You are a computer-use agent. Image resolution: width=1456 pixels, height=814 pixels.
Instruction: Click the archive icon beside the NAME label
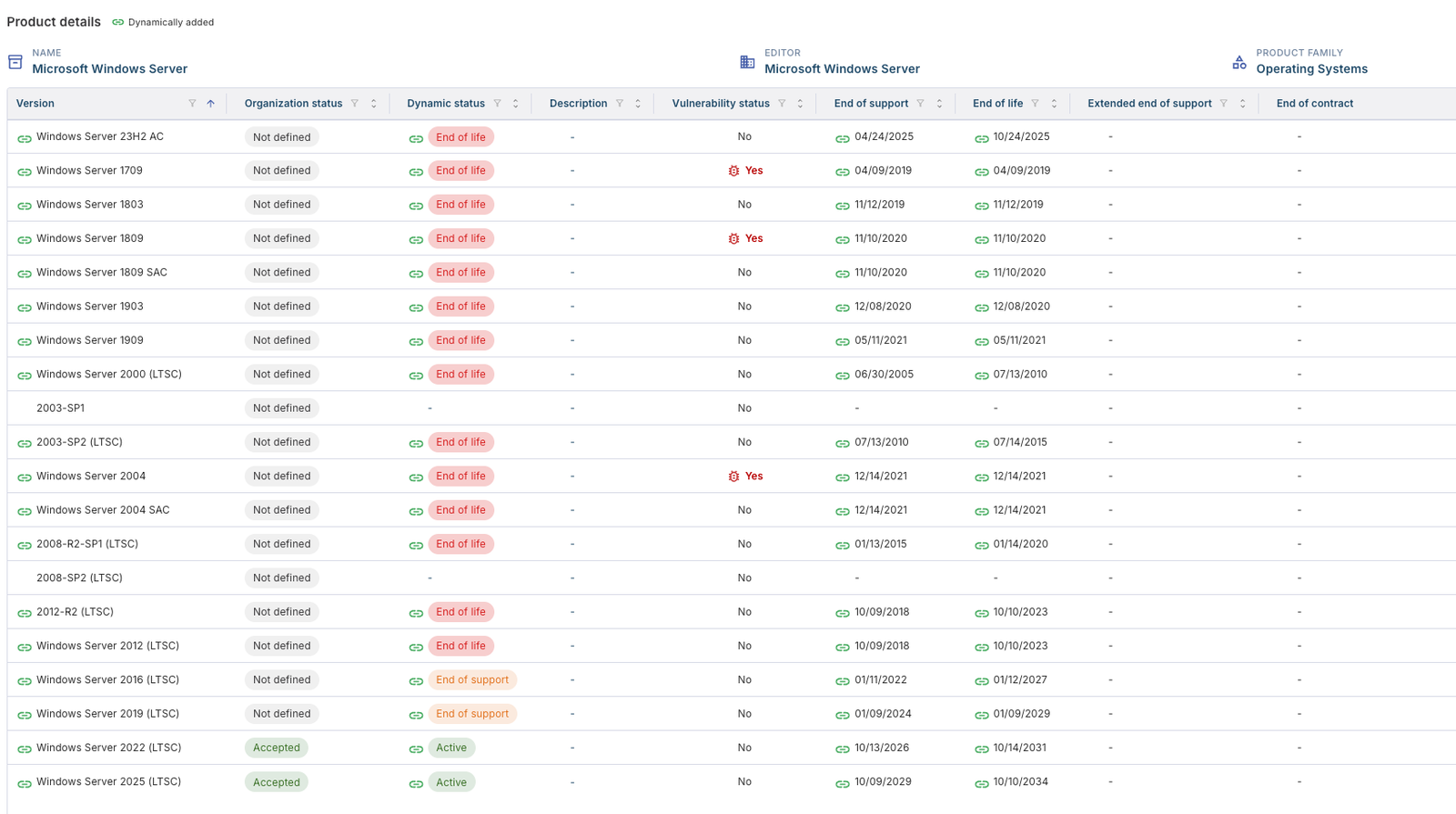coord(15,62)
